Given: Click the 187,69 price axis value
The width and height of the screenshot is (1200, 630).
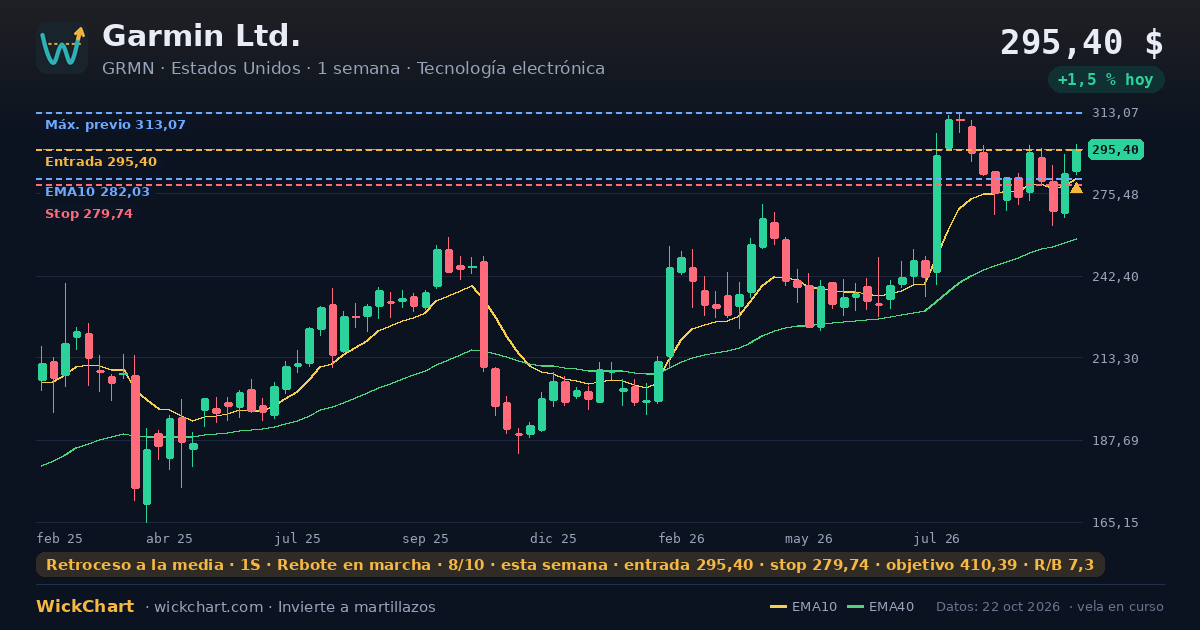Looking at the screenshot, I should click(x=1115, y=441).
